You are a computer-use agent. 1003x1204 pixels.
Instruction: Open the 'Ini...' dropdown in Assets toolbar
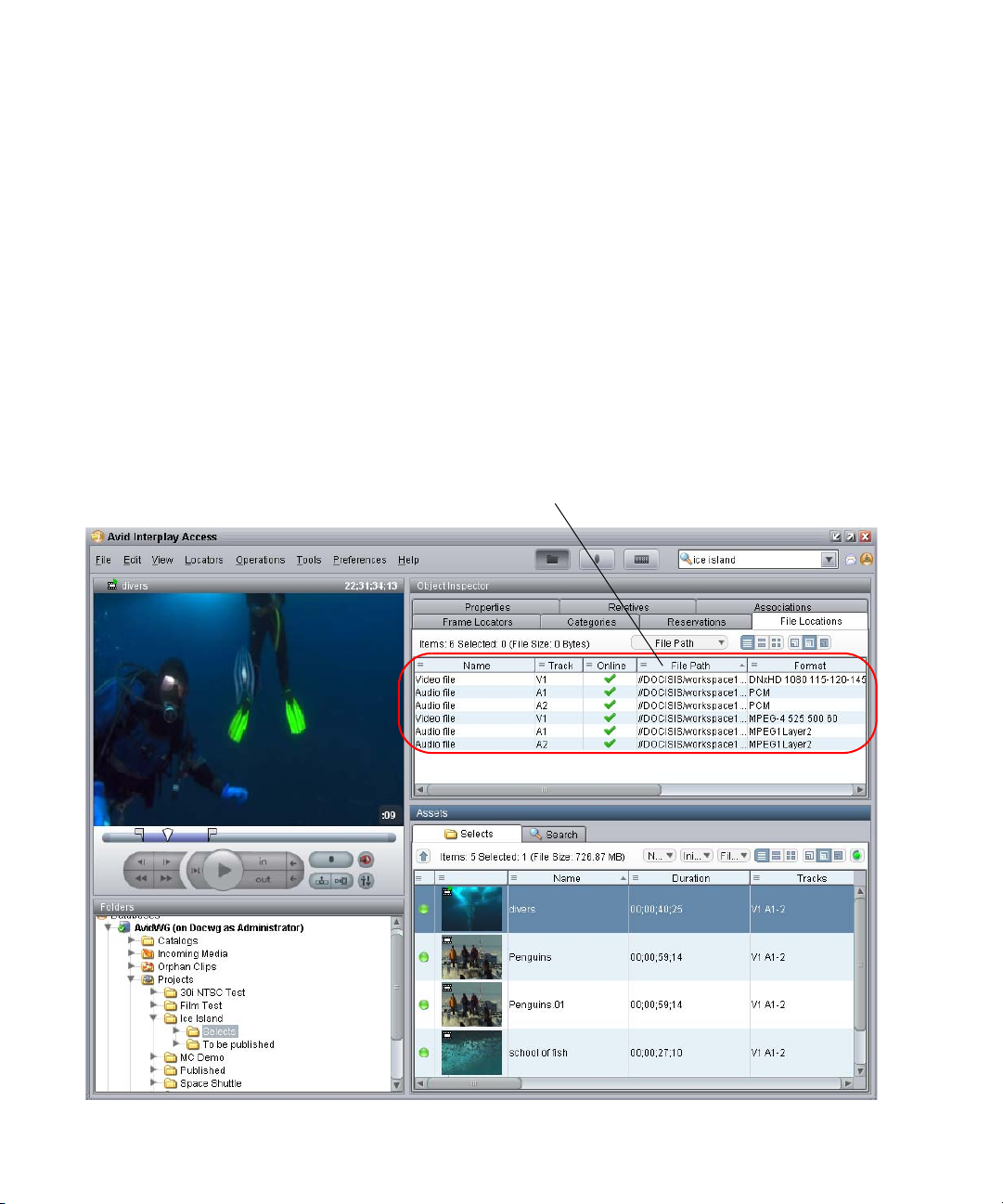[697, 856]
